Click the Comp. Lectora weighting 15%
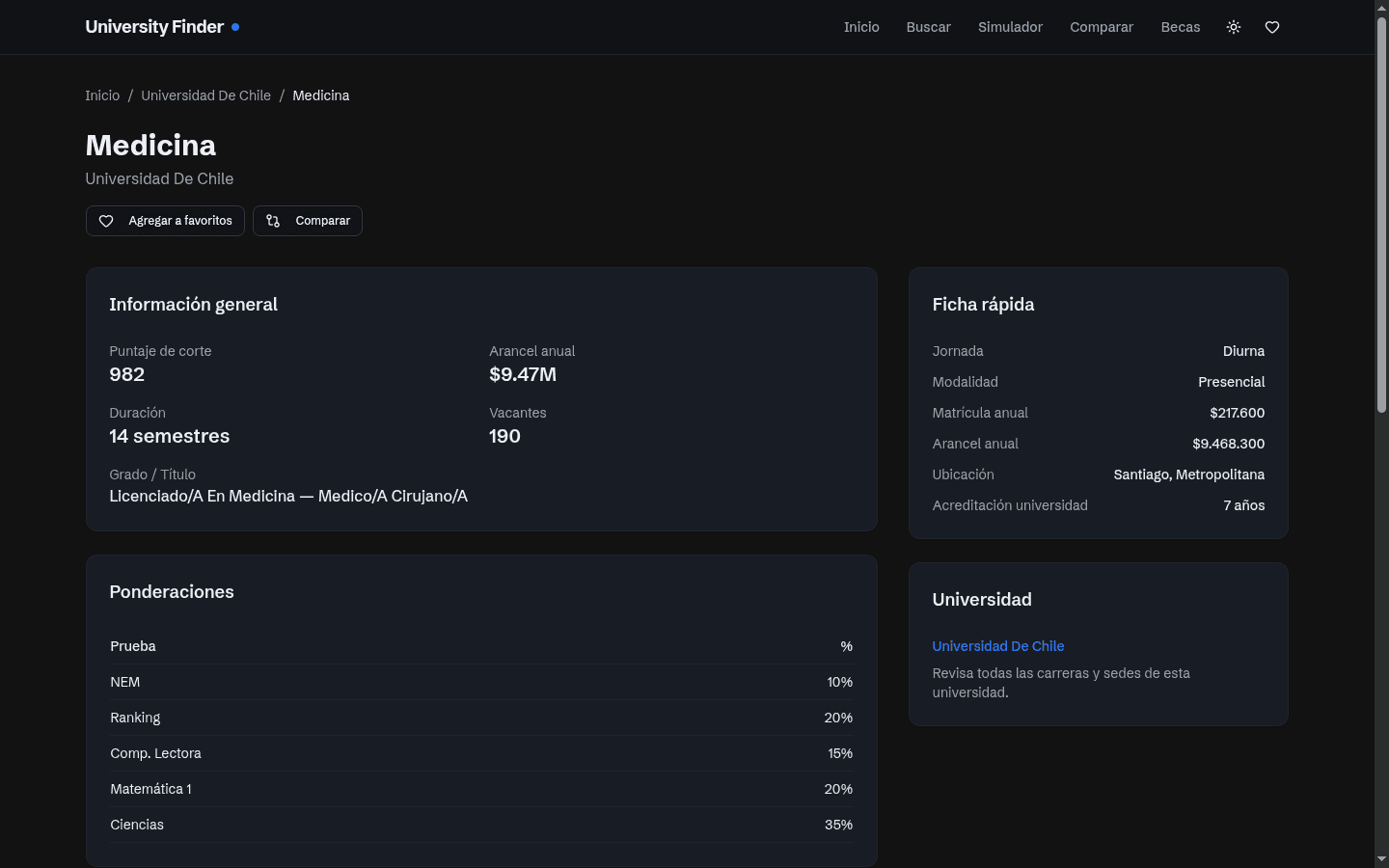Viewport: 1389px width, 868px height. (840, 753)
